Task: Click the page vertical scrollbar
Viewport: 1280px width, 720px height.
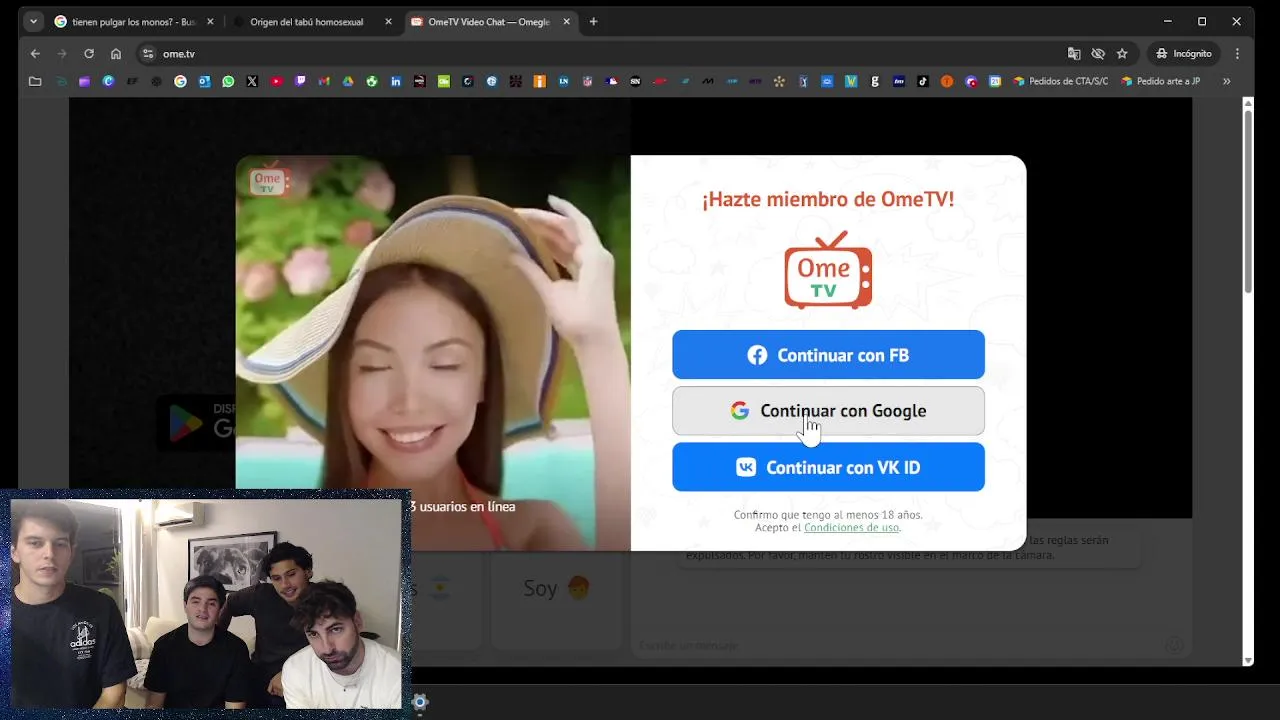Action: click(x=1247, y=200)
